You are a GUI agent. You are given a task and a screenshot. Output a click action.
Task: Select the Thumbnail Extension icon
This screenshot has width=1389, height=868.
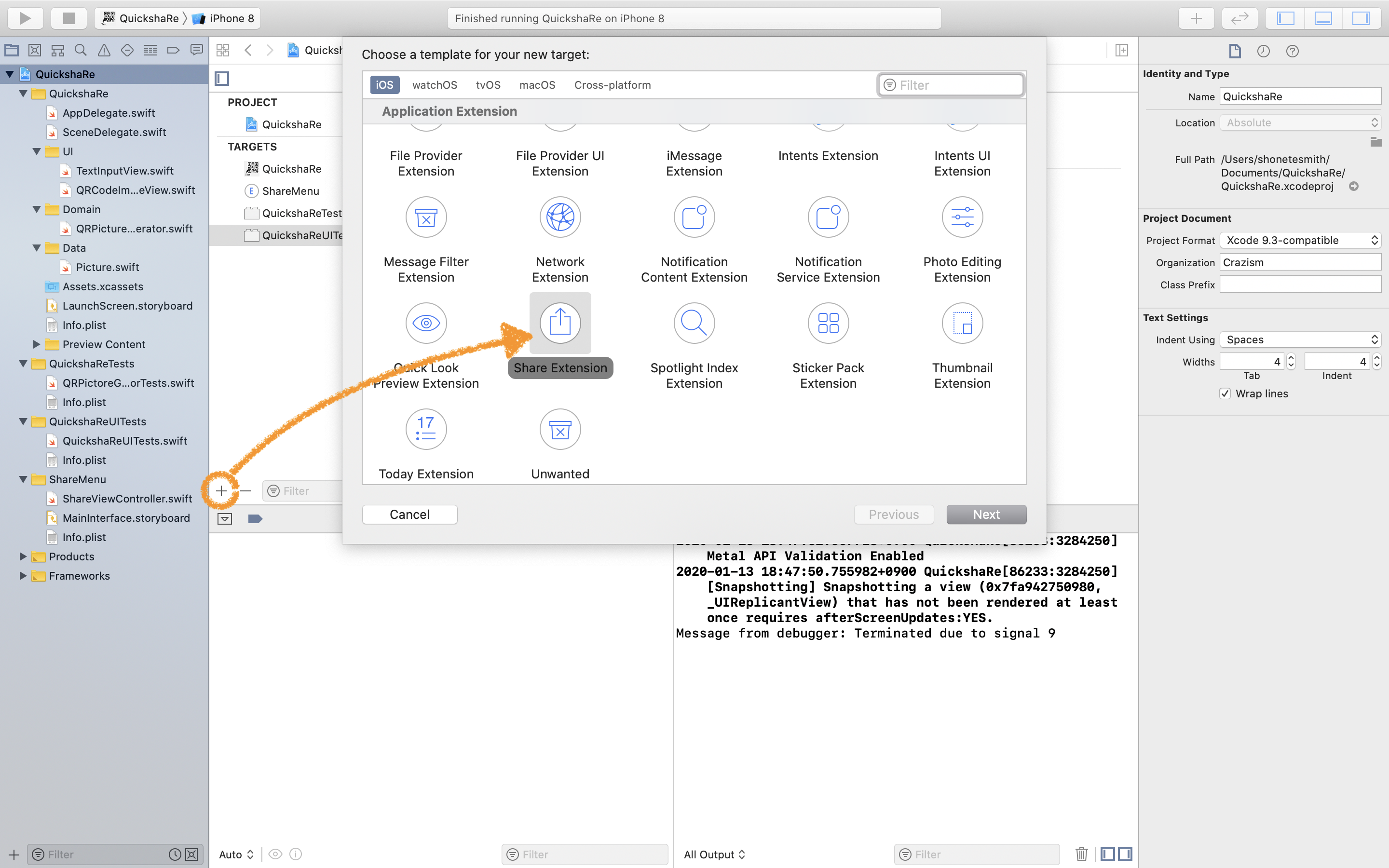pyautogui.click(x=963, y=323)
